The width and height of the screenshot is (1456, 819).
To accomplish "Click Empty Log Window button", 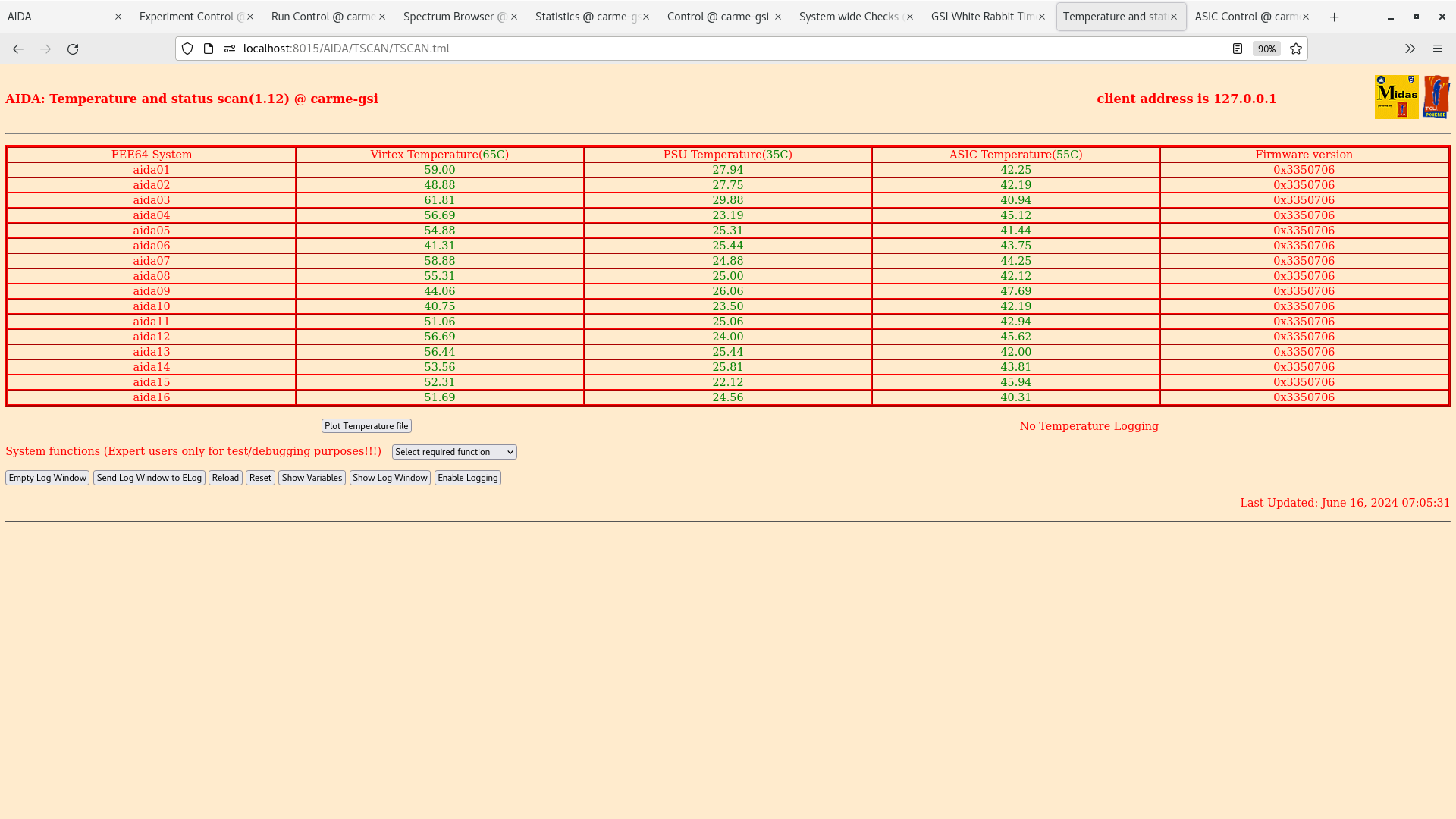I will [47, 477].
